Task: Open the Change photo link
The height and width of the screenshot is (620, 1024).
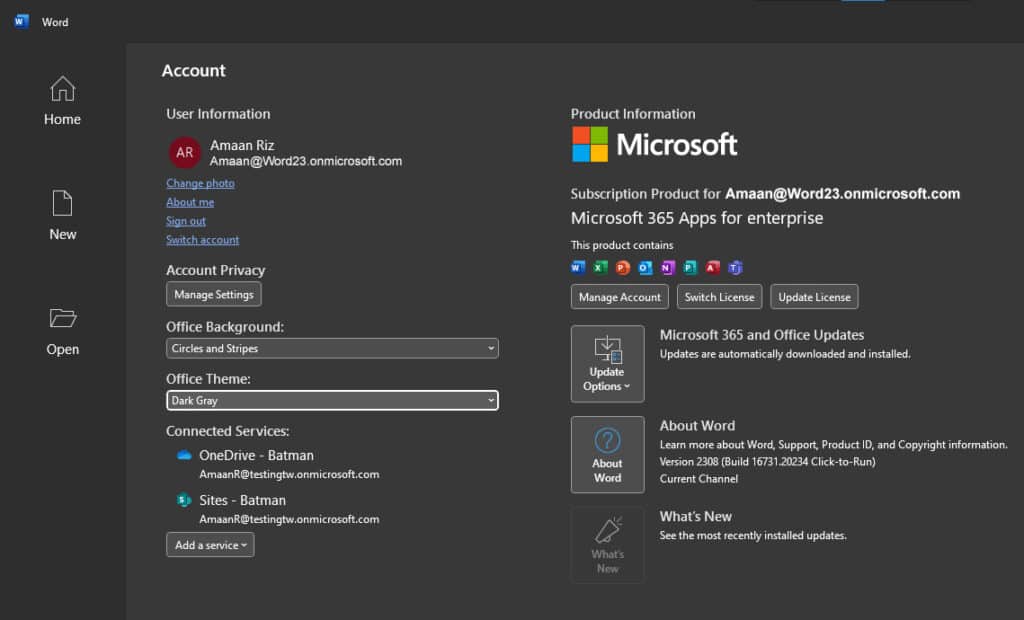Action: click(200, 183)
